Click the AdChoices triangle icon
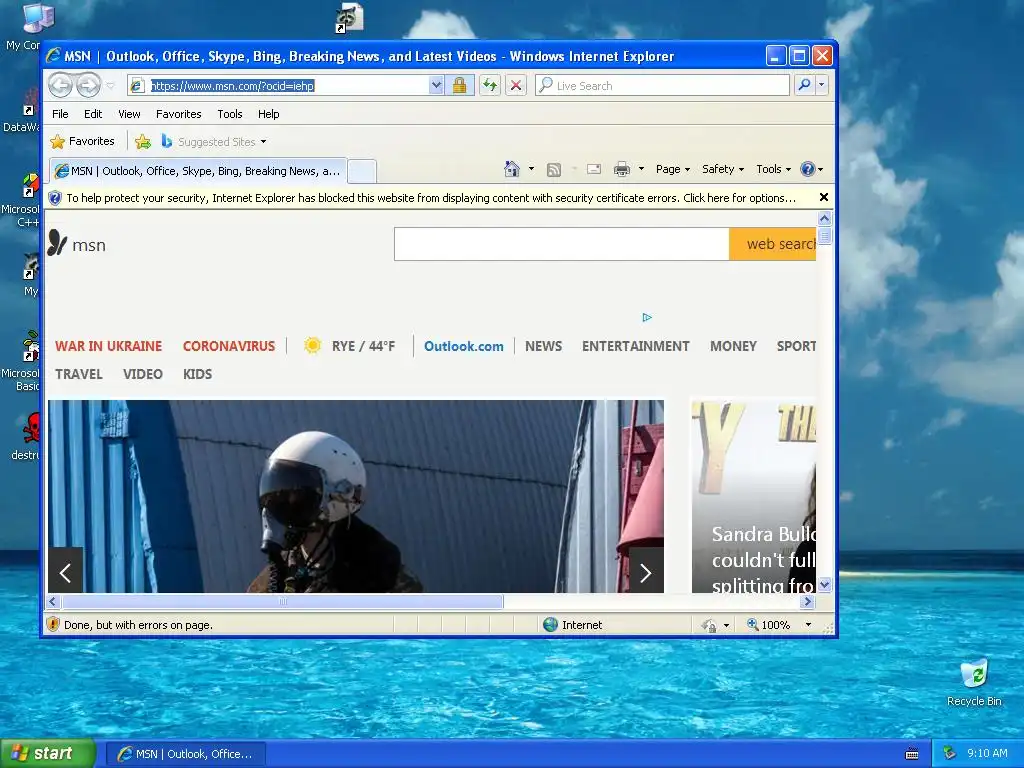1024x768 pixels. [647, 317]
